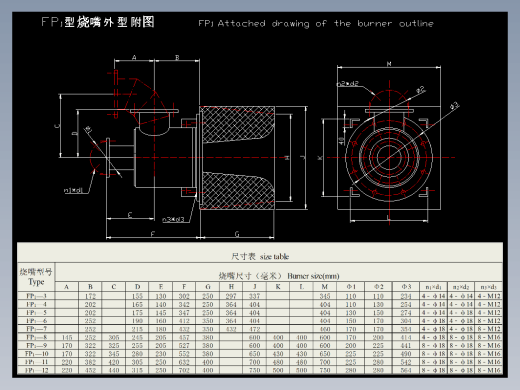Click the dimension letter 'M' above the front view
The image size is (520, 390).
coord(389,64)
